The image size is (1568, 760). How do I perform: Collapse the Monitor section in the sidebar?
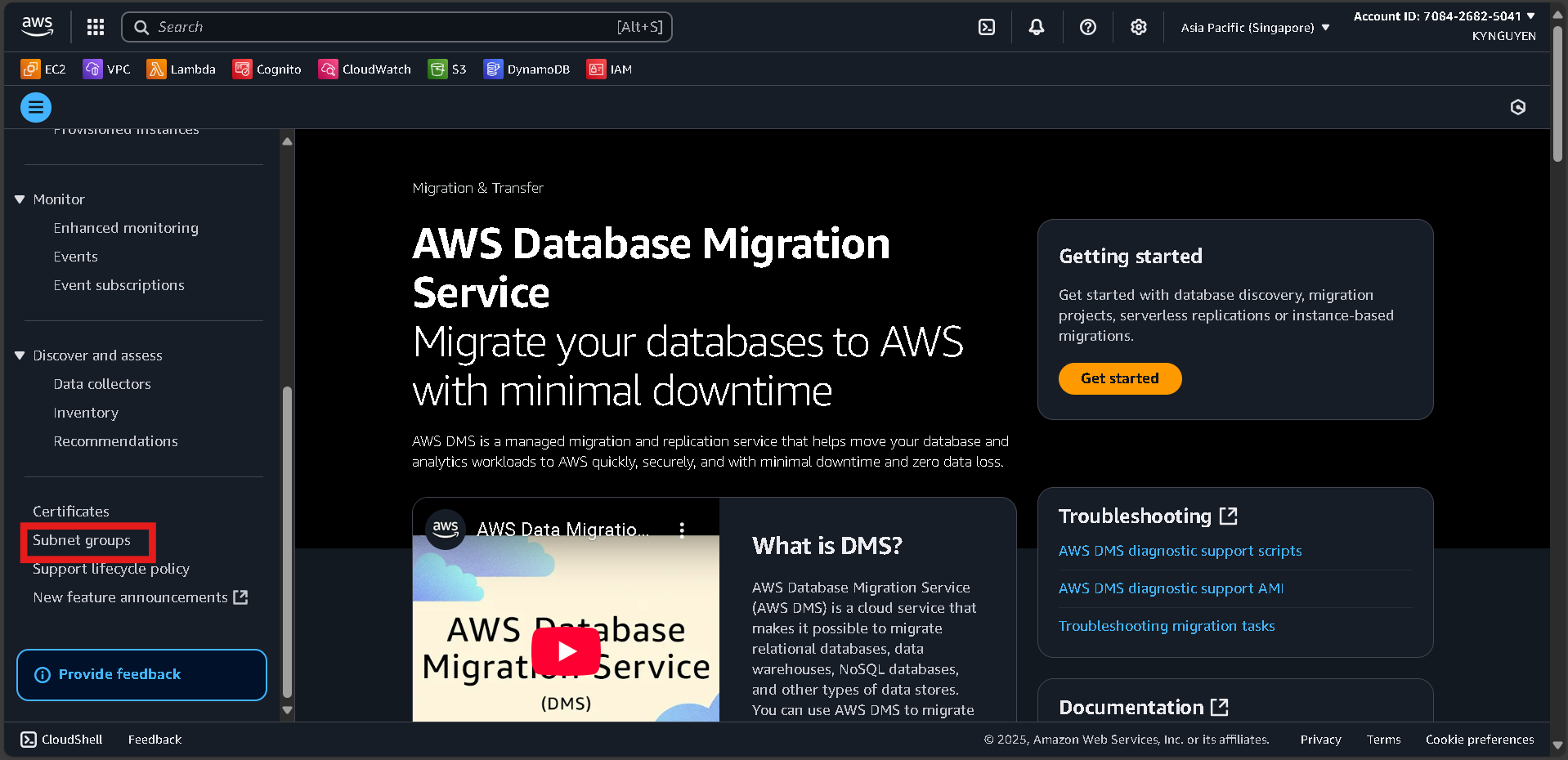(x=19, y=199)
